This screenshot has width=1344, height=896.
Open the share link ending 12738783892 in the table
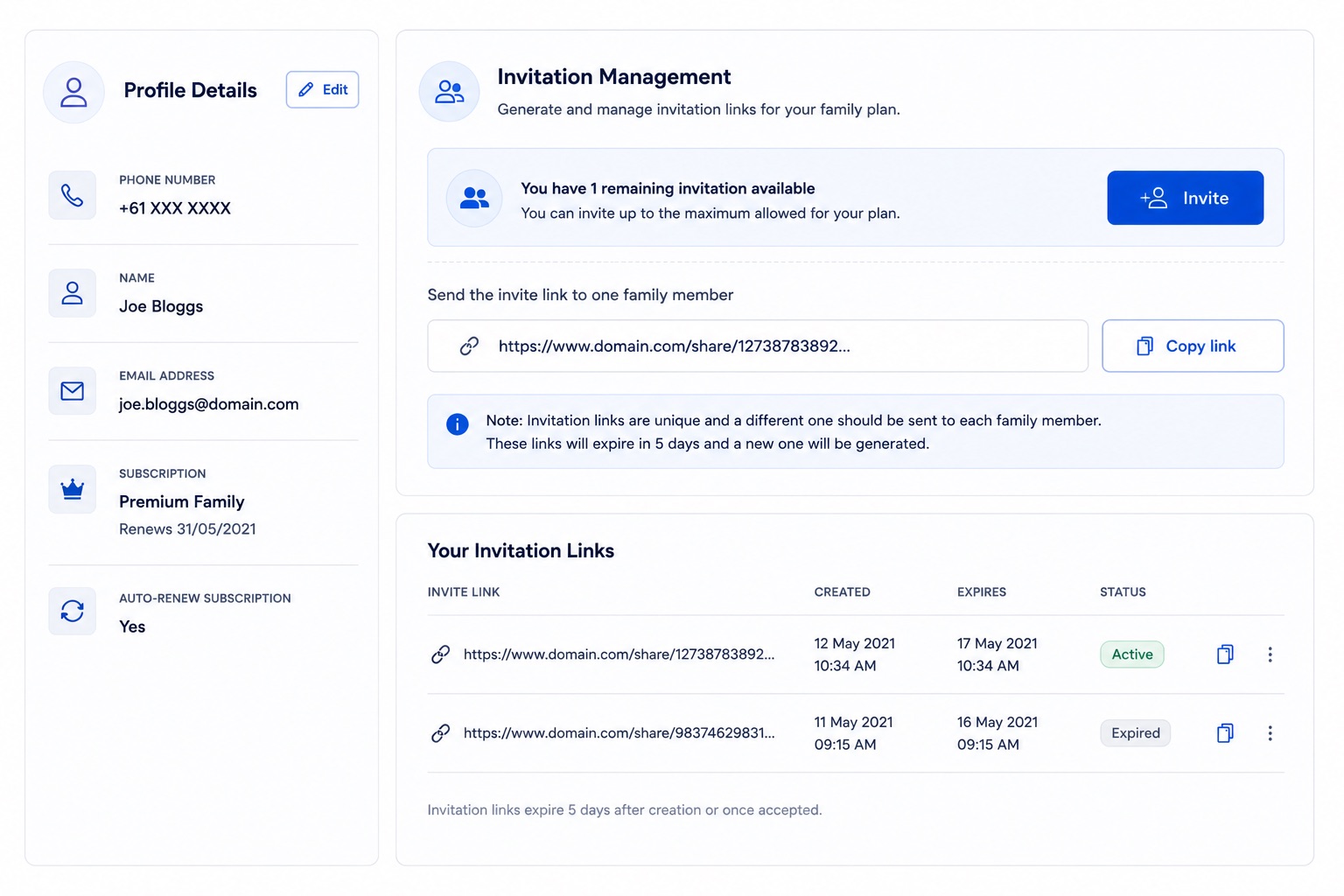tap(619, 654)
